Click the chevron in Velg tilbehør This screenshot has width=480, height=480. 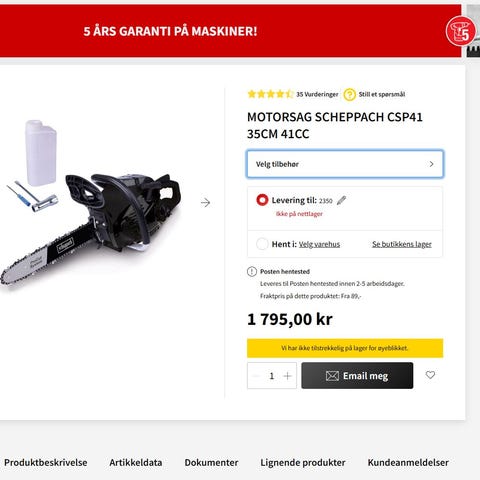pos(431,164)
